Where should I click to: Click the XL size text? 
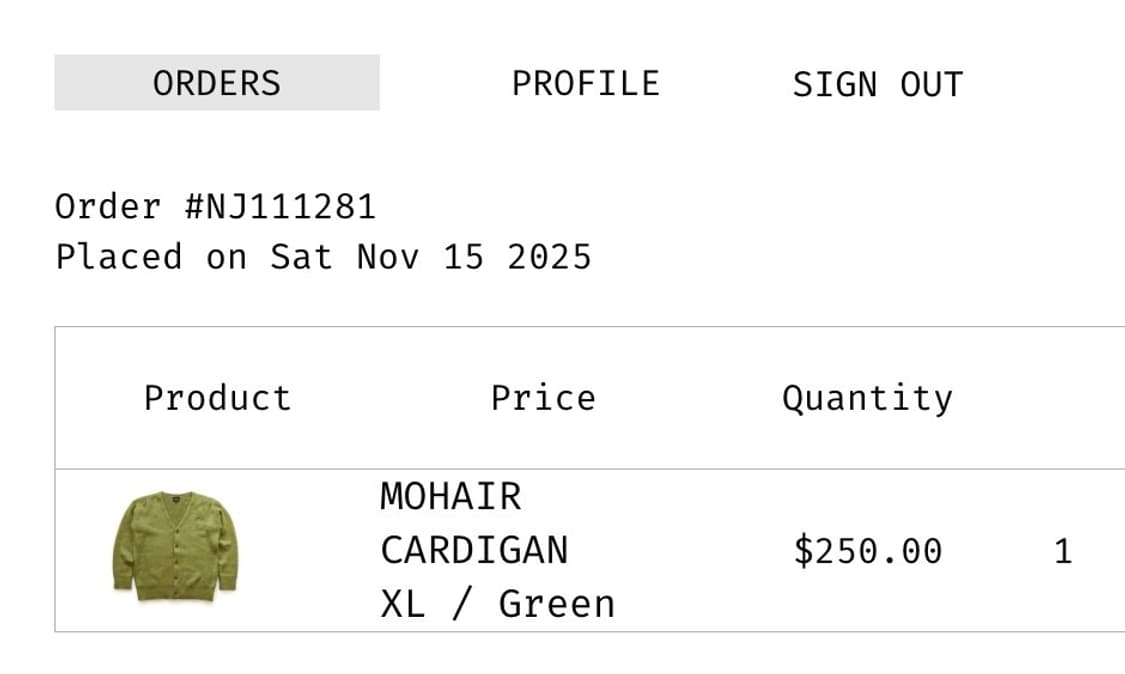[x=402, y=604]
